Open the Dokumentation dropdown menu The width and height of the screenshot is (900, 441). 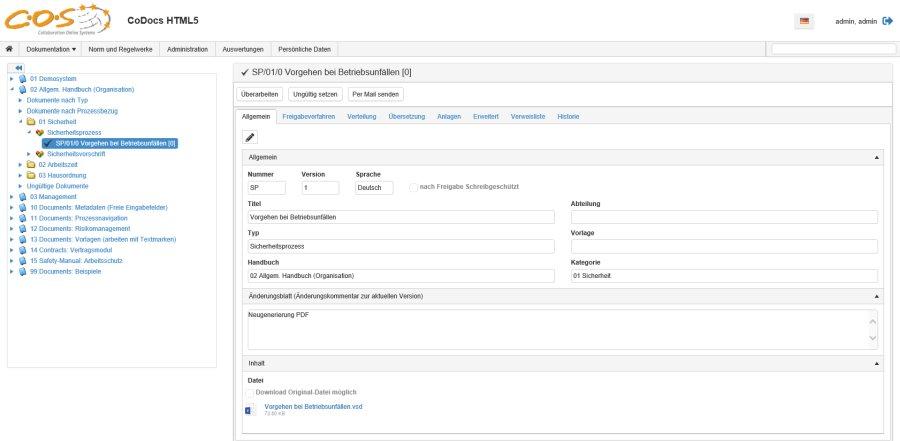click(x=51, y=49)
